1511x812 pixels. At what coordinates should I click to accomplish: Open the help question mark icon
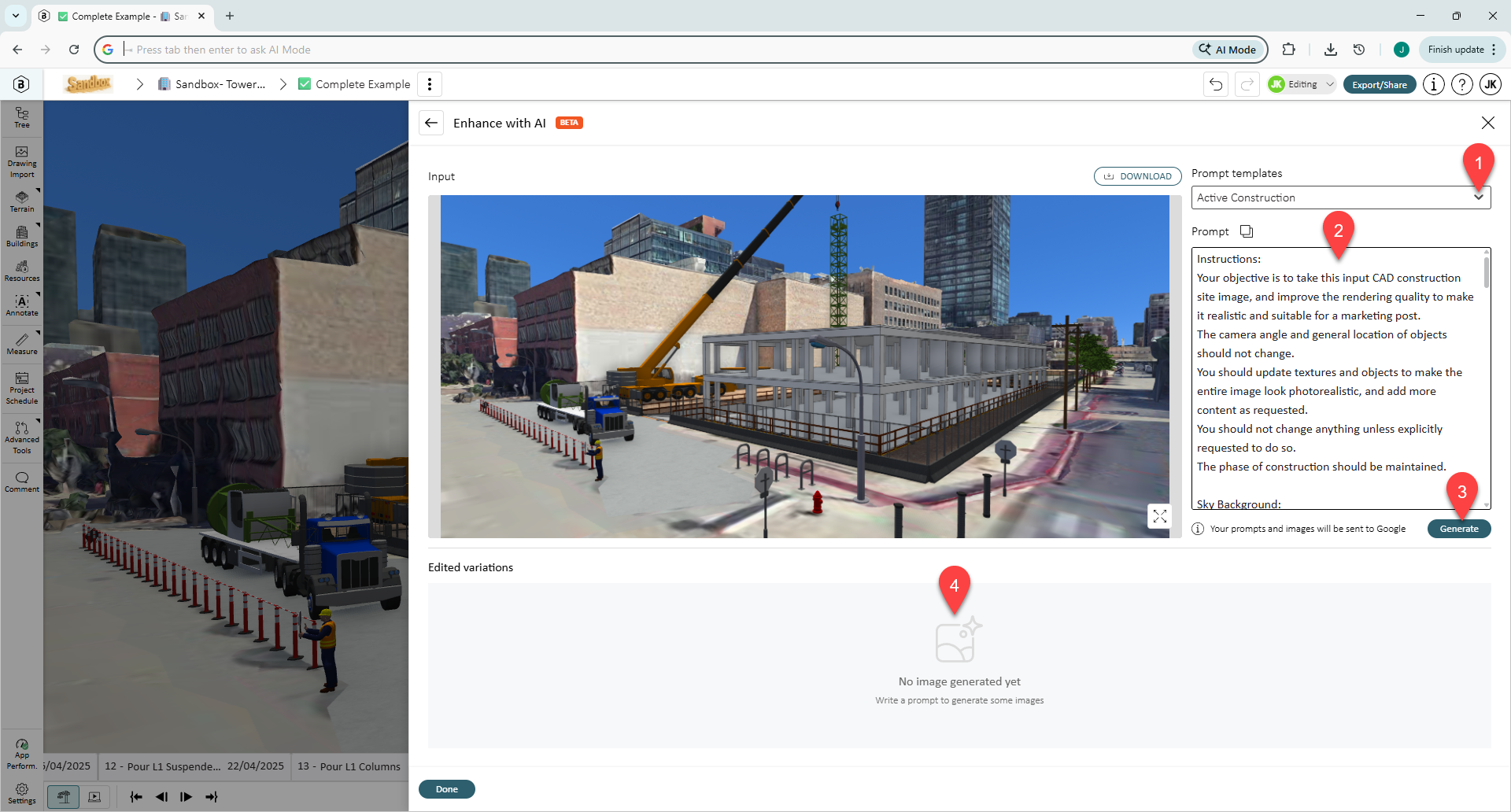tap(1462, 84)
